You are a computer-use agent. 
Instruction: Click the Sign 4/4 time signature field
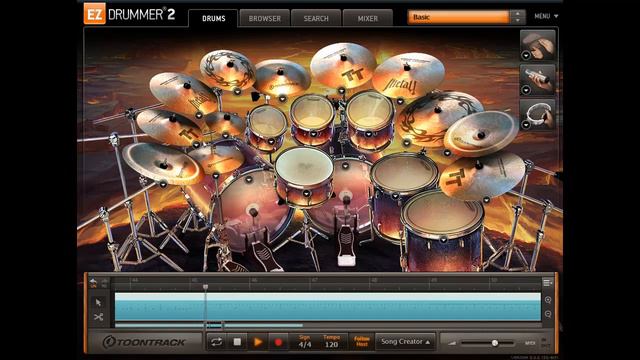(304, 342)
